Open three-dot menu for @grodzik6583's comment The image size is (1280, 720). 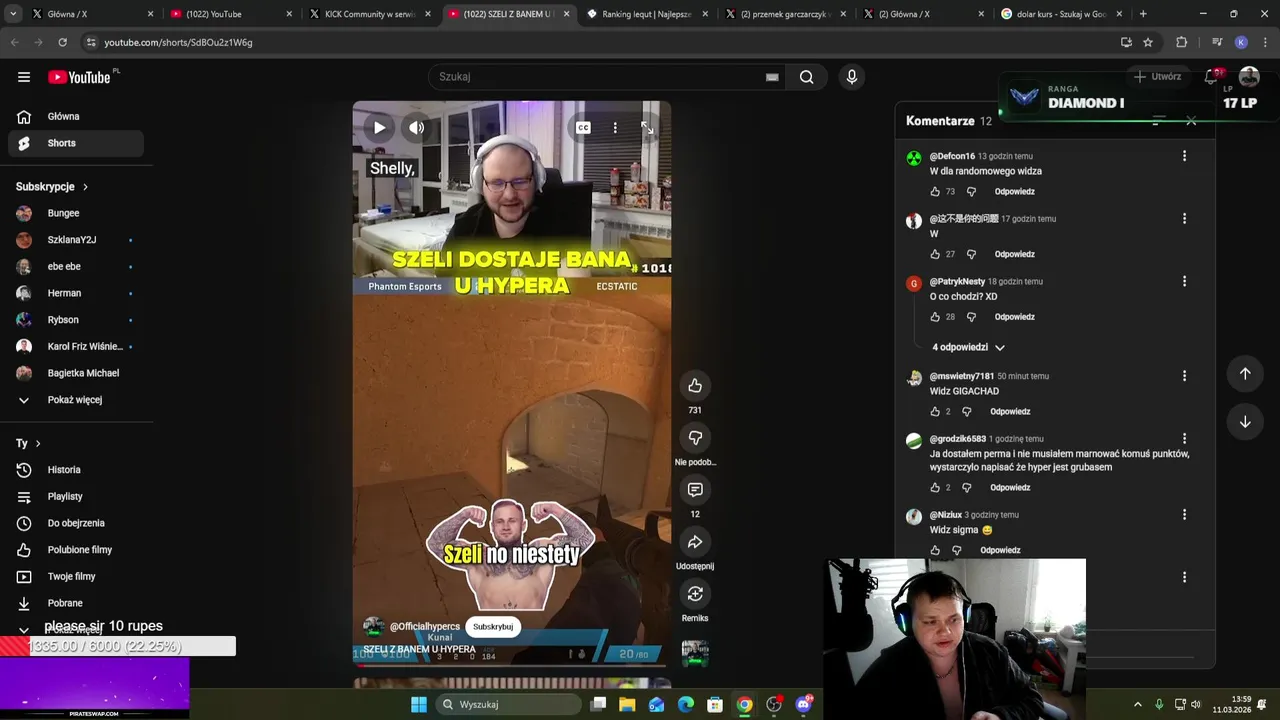click(x=1184, y=439)
